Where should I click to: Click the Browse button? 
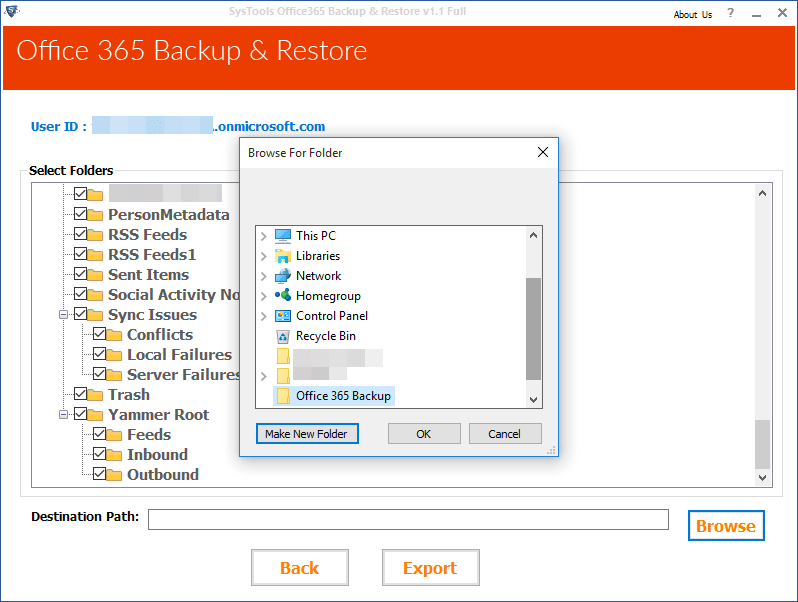(x=726, y=526)
